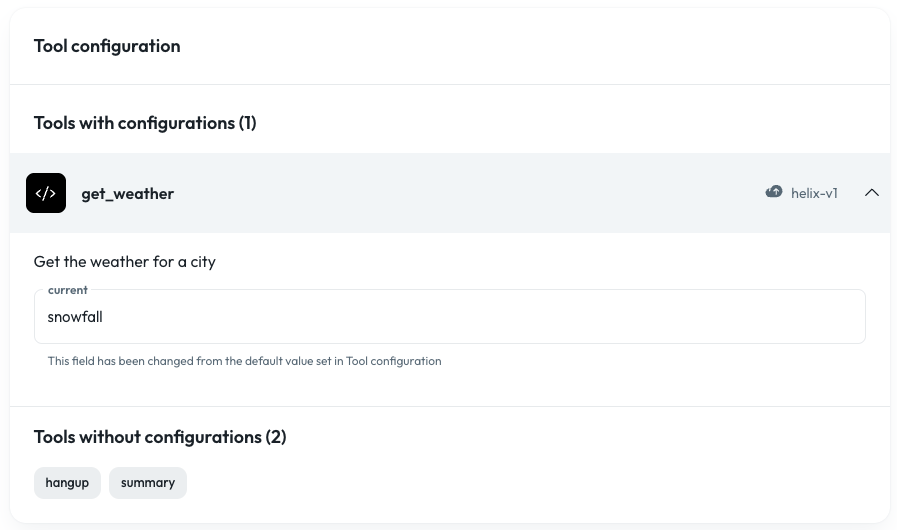Click the (1) count in configured tools heading
897x530 pixels.
(248, 122)
